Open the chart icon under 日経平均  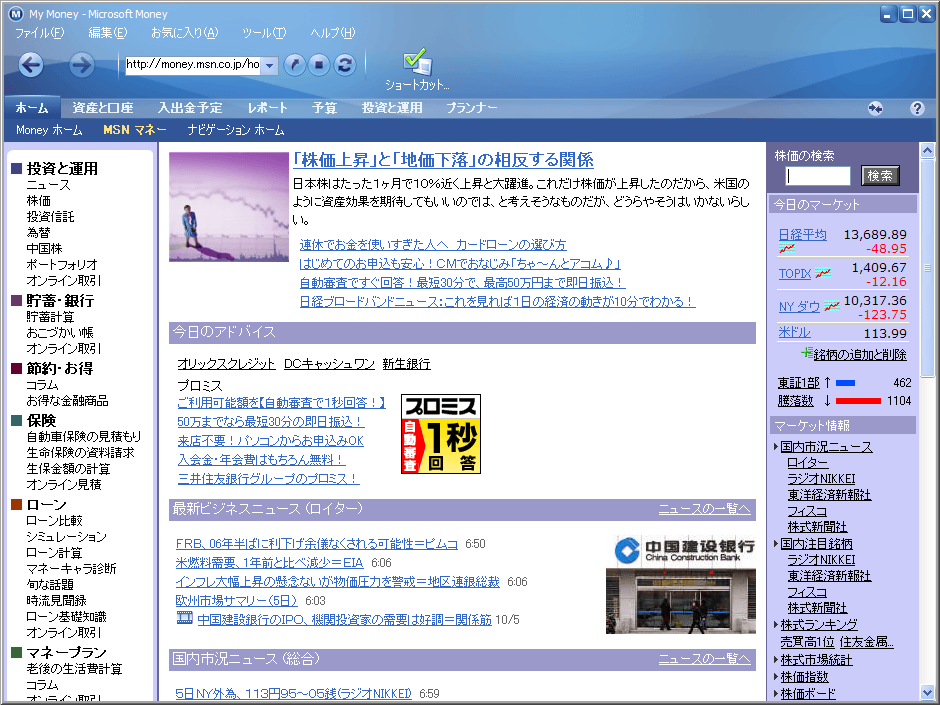[787, 248]
